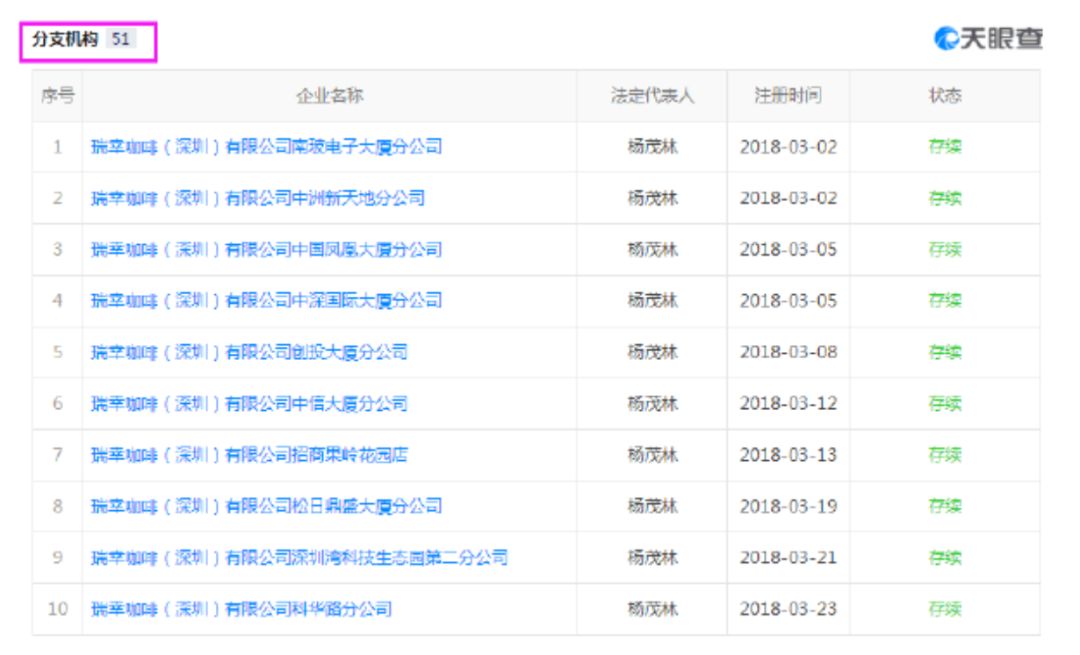The width and height of the screenshot is (1080, 655).
Task: Open the 松日鼎盛大厦分公司 company link
Action: point(266,506)
